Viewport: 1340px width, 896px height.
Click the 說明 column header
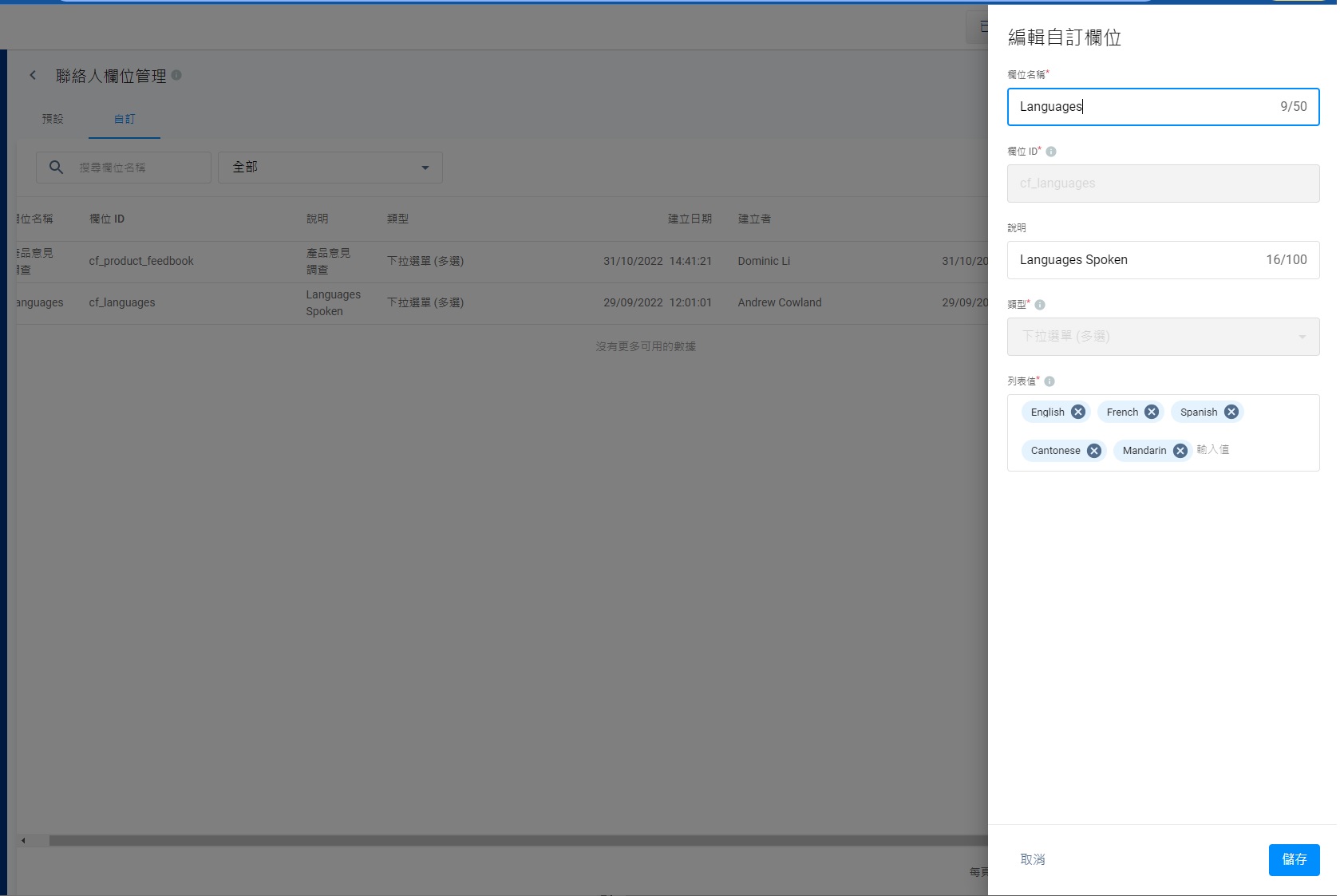tap(317, 219)
